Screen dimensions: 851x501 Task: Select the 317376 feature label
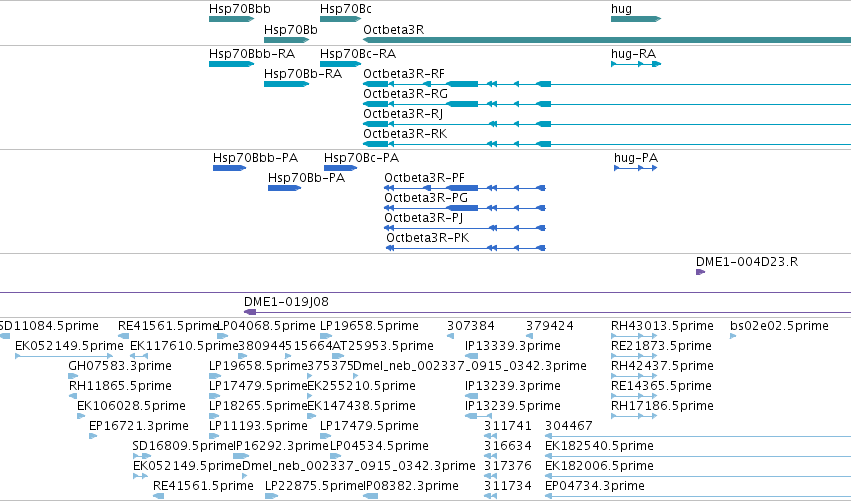[x=507, y=466]
